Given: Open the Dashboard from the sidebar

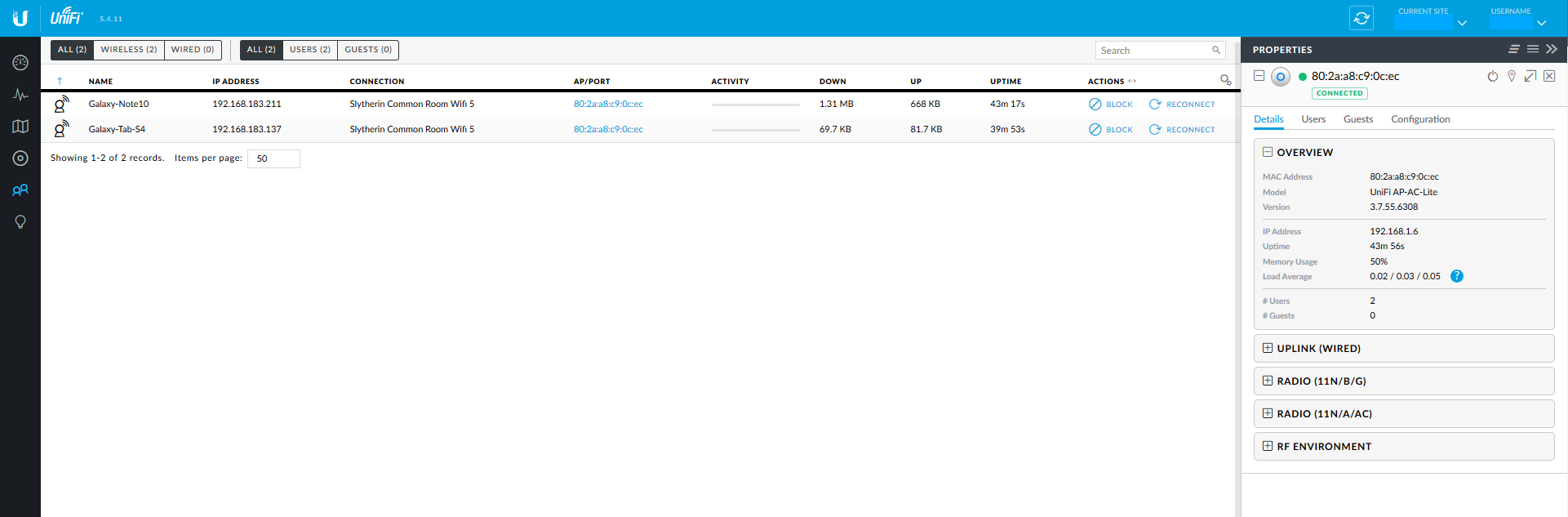Looking at the screenshot, I should [x=20, y=63].
